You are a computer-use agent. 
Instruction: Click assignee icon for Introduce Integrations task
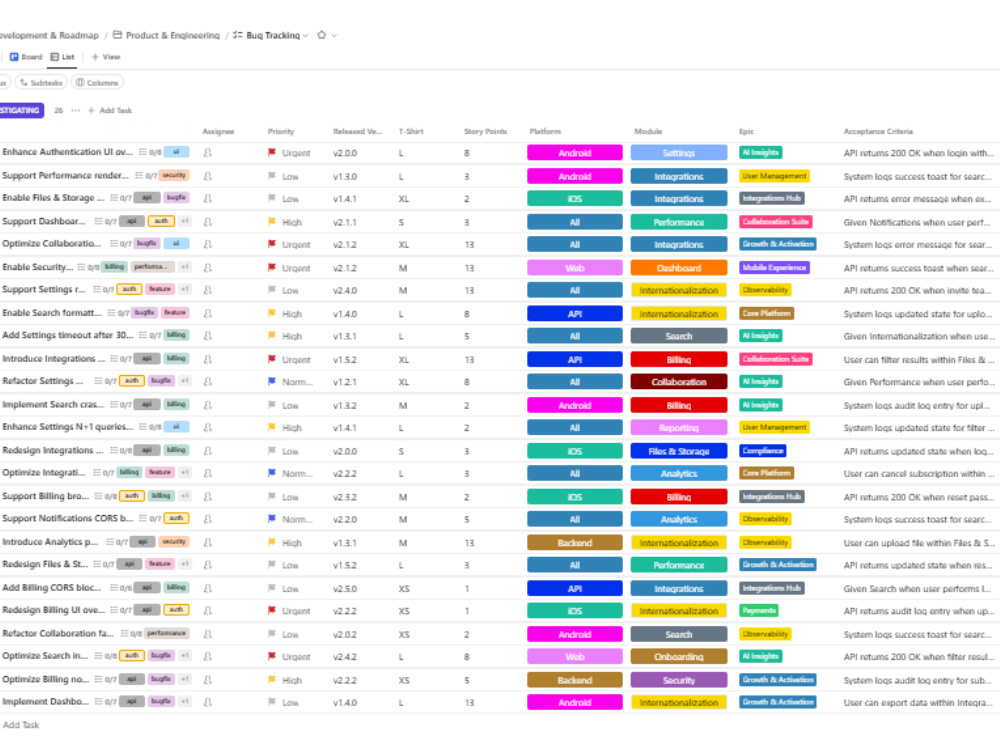coord(208,360)
